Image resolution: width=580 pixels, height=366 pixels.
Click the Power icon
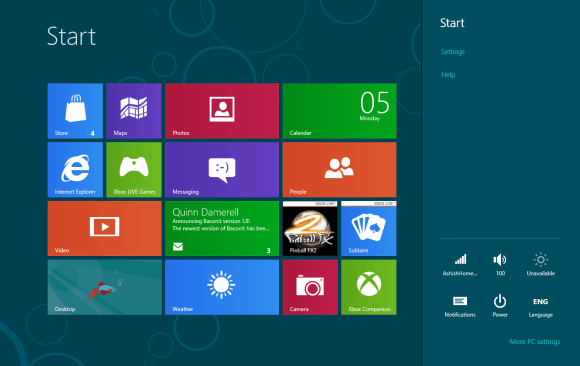click(x=500, y=306)
